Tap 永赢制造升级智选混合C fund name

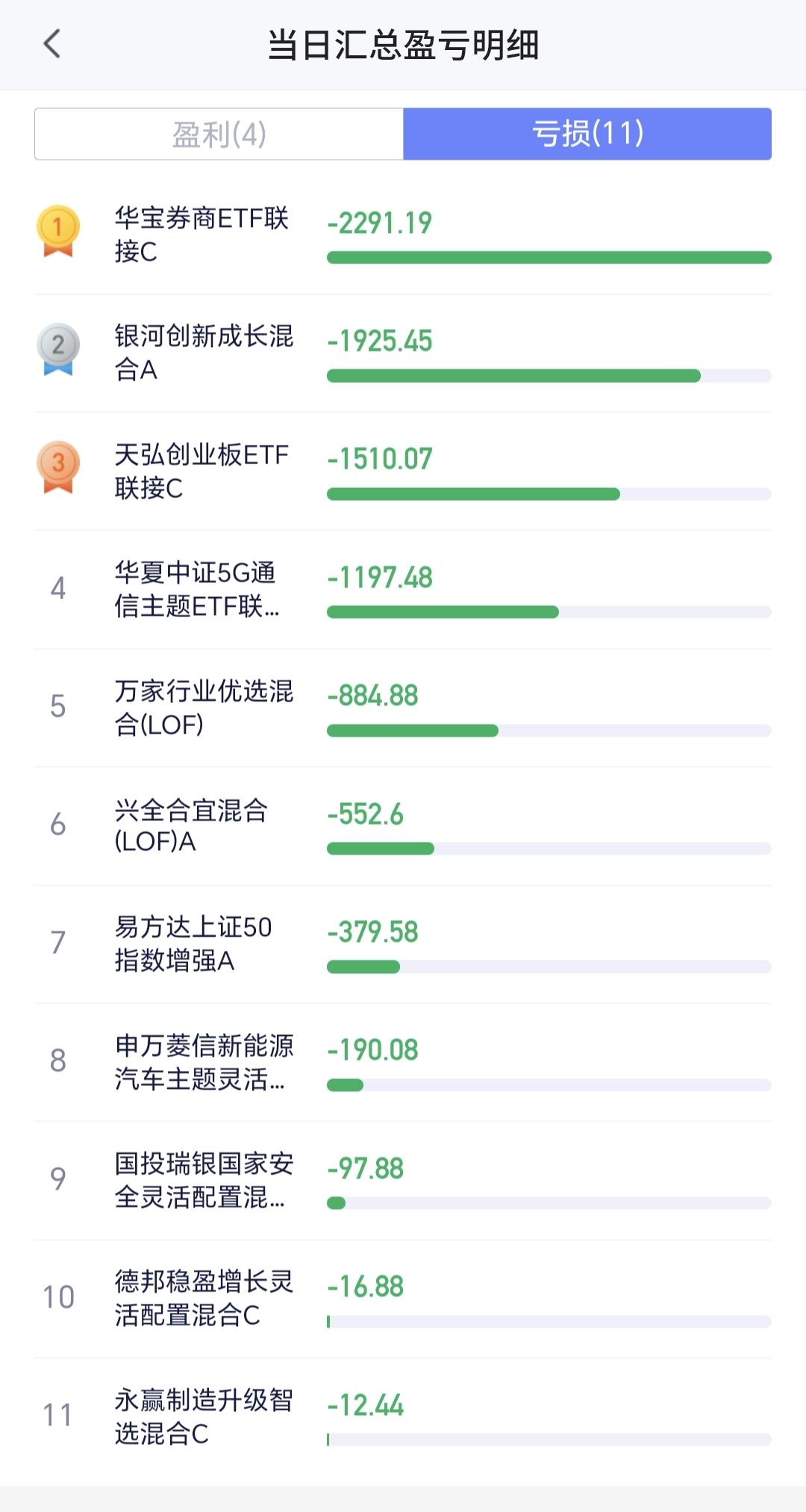pyautogui.click(x=203, y=1416)
